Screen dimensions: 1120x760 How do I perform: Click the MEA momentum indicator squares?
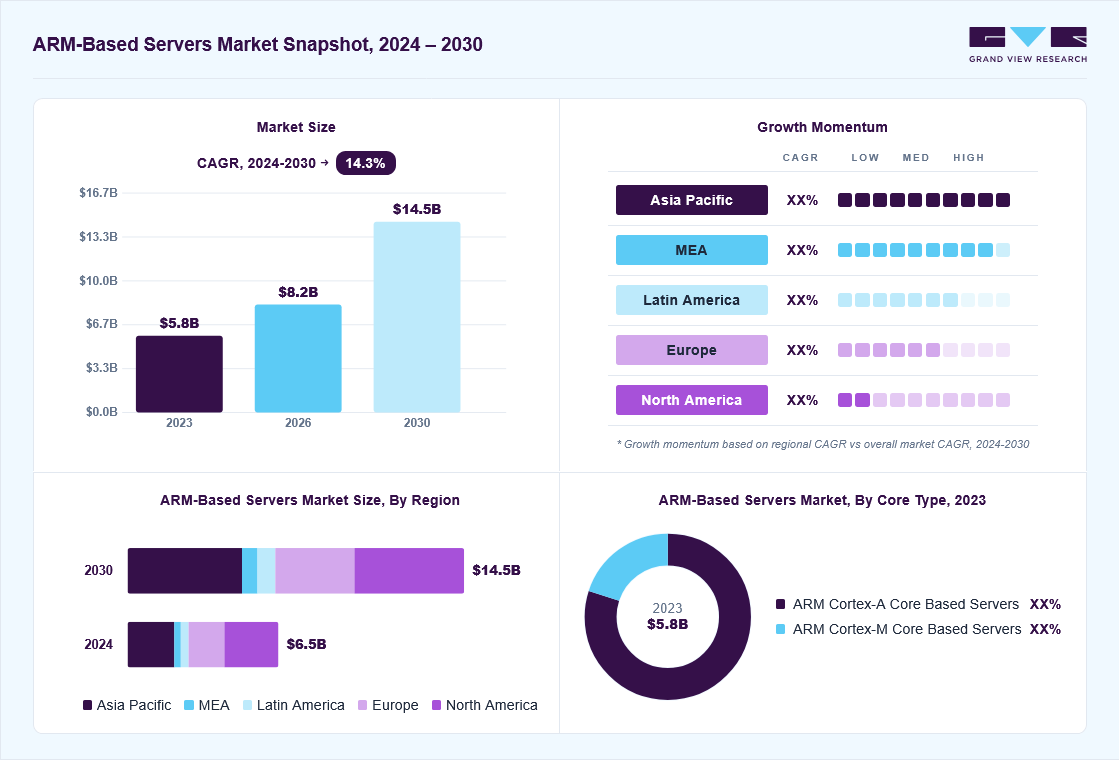pyautogui.click(x=924, y=250)
